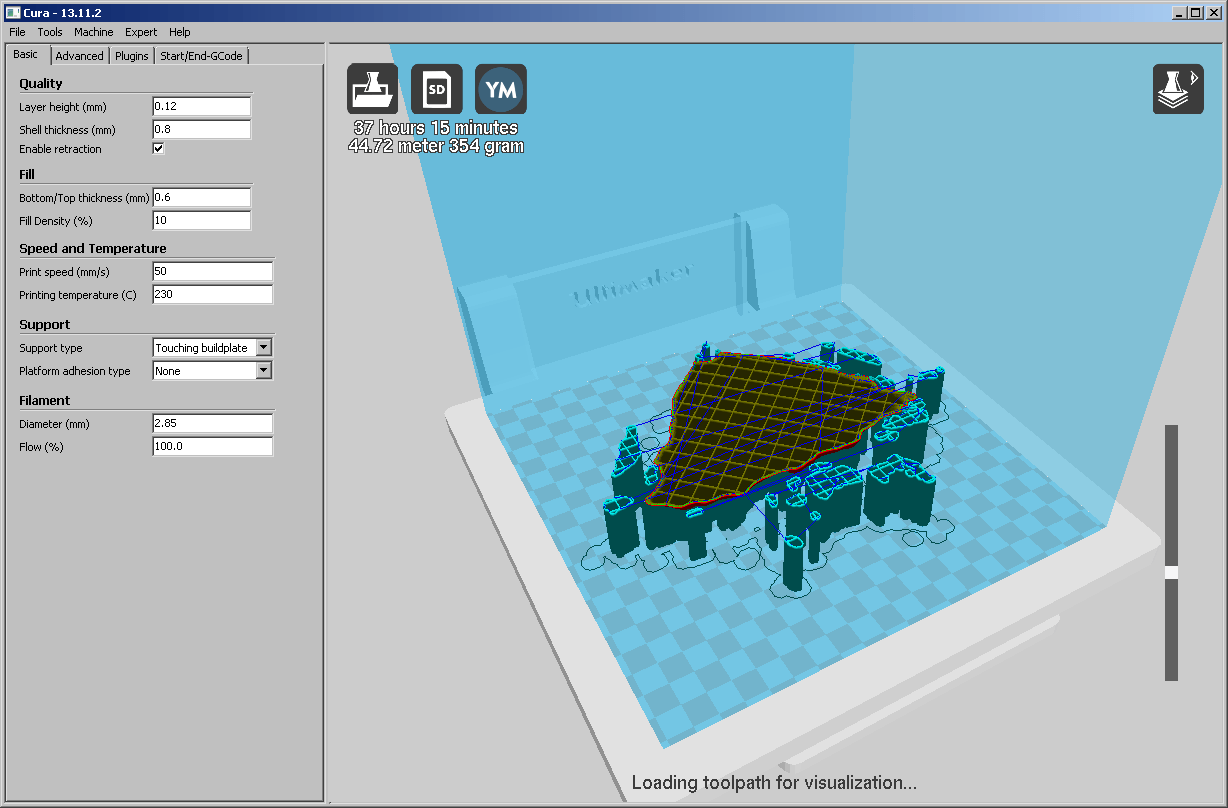Viewport: 1228px width, 808px height.
Task: Switch to the Basic tab
Action: 26,54
